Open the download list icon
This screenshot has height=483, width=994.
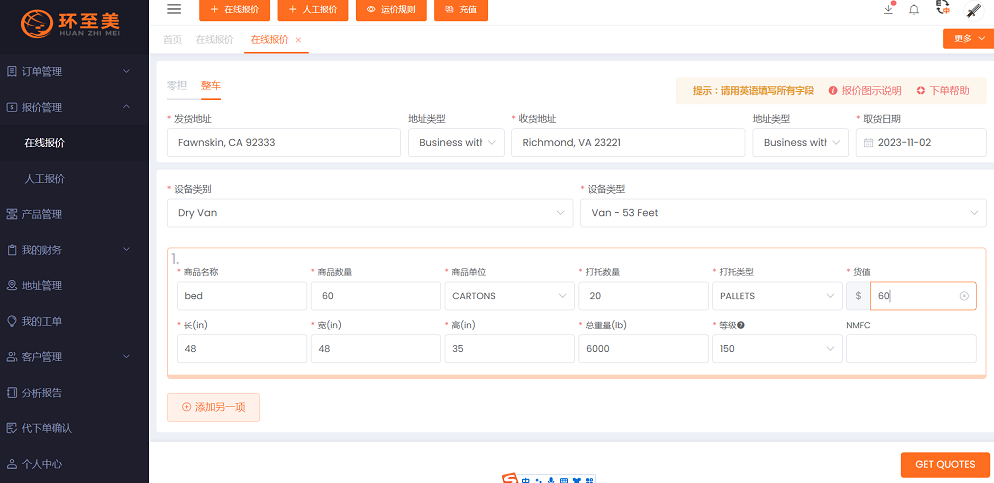[x=888, y=10]
